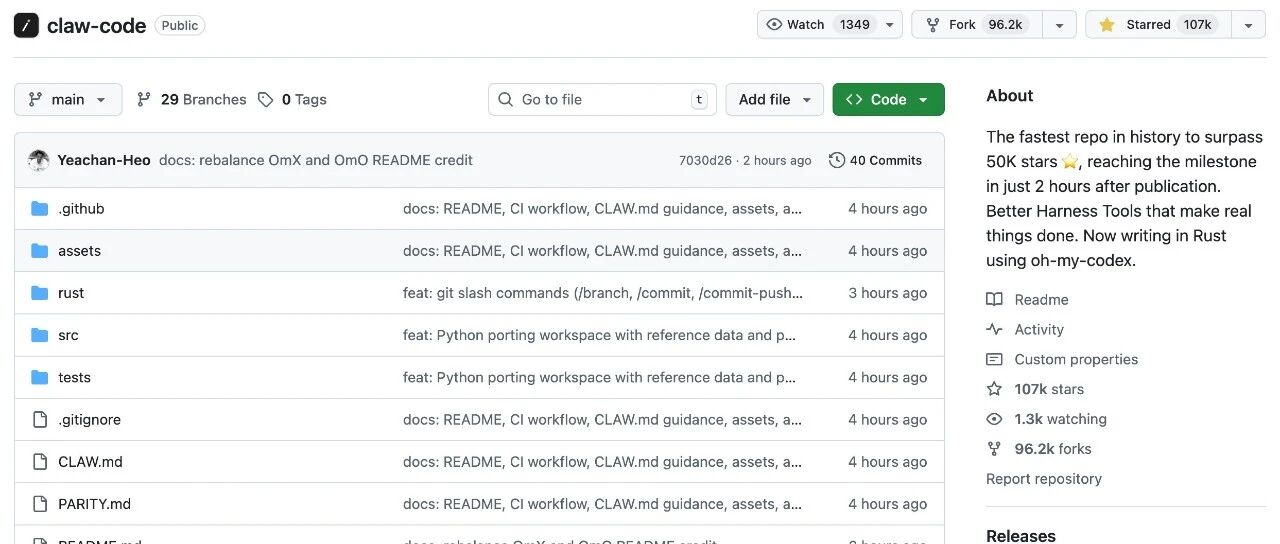View the 107k stars link
The image size is (1280, 544).
[1049, 389]
